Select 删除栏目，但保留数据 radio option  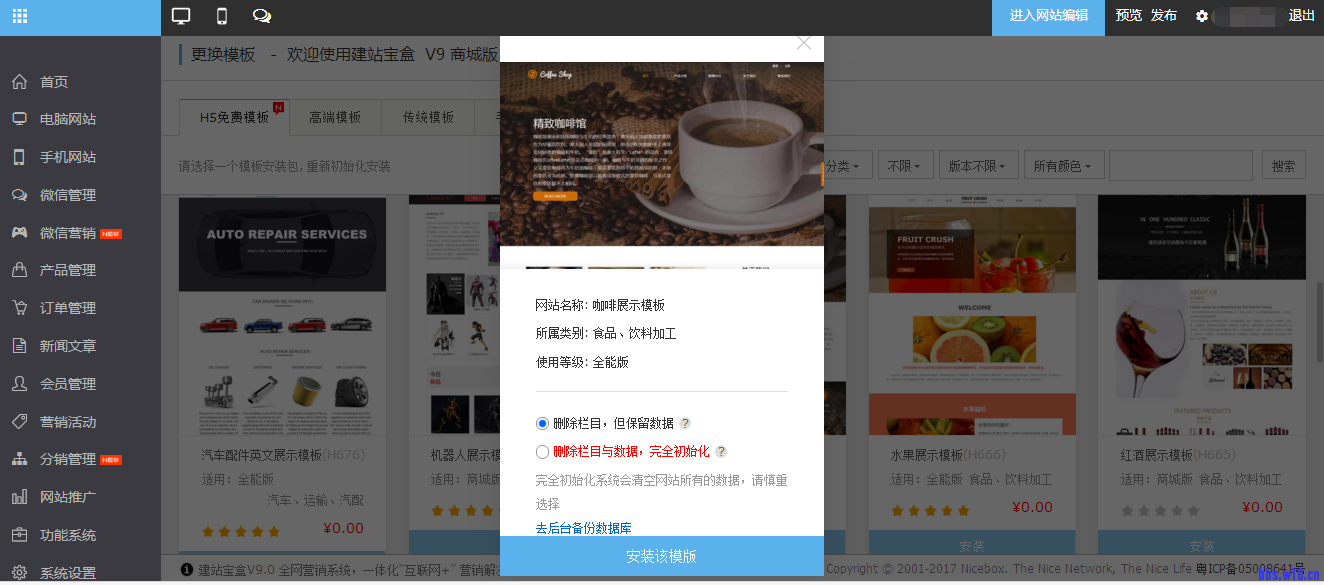(543, 423)
